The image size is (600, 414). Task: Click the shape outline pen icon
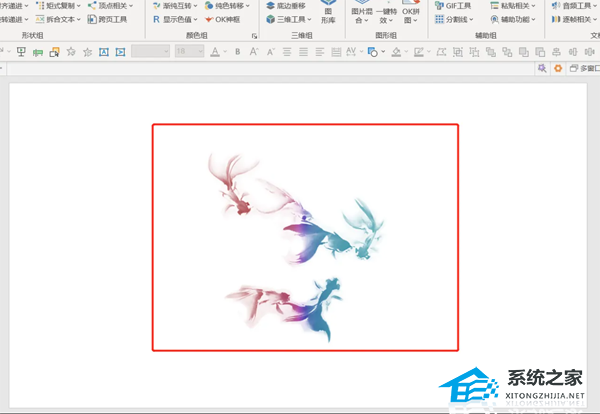419,52
